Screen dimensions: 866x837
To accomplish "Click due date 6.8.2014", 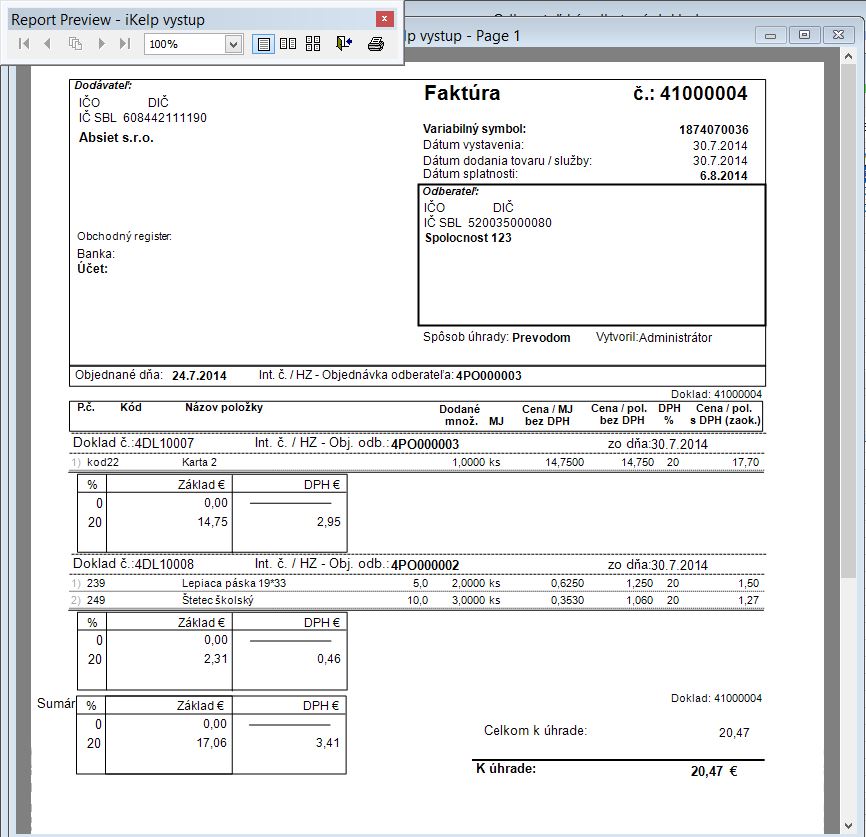I will [x=724, y=176].
